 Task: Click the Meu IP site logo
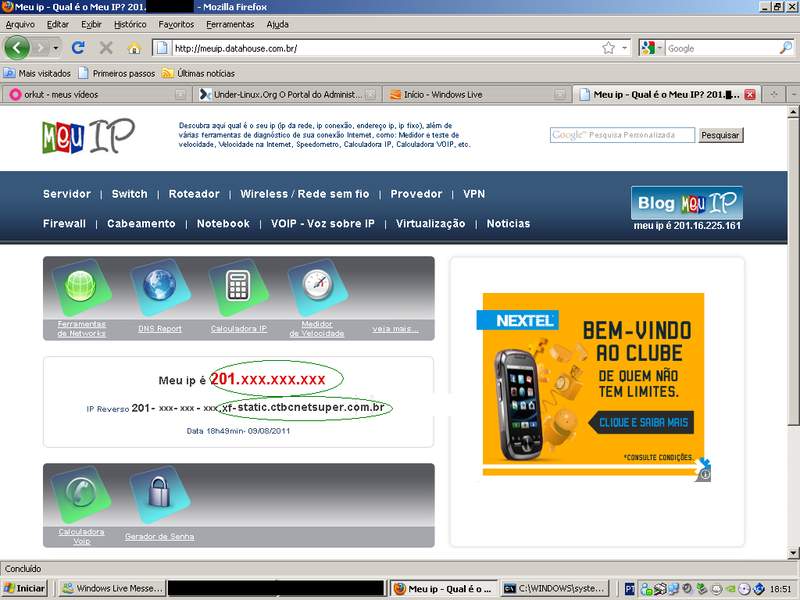(x=88, y=136)
